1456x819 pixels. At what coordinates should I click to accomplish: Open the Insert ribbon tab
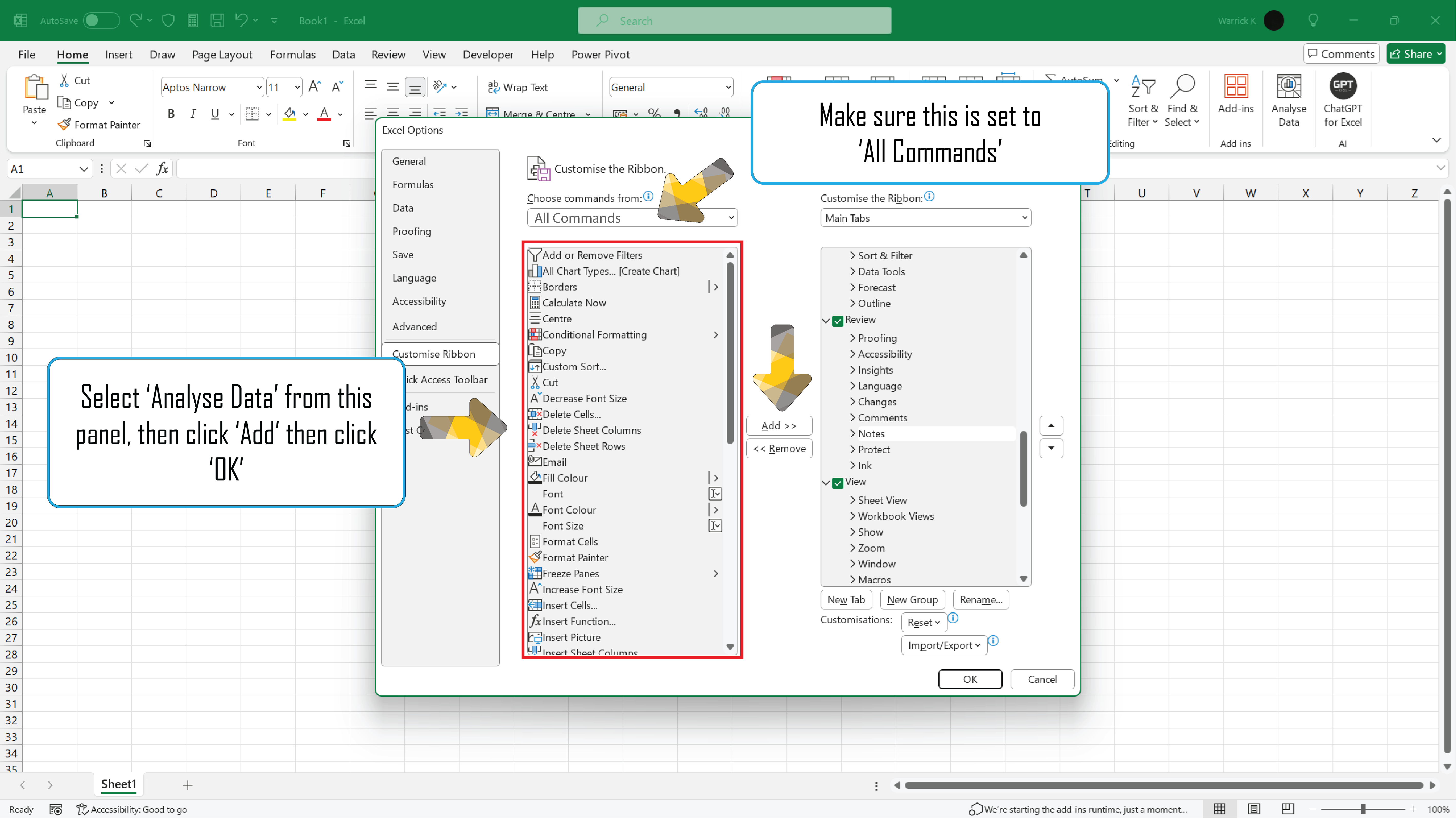coord(118,54)
